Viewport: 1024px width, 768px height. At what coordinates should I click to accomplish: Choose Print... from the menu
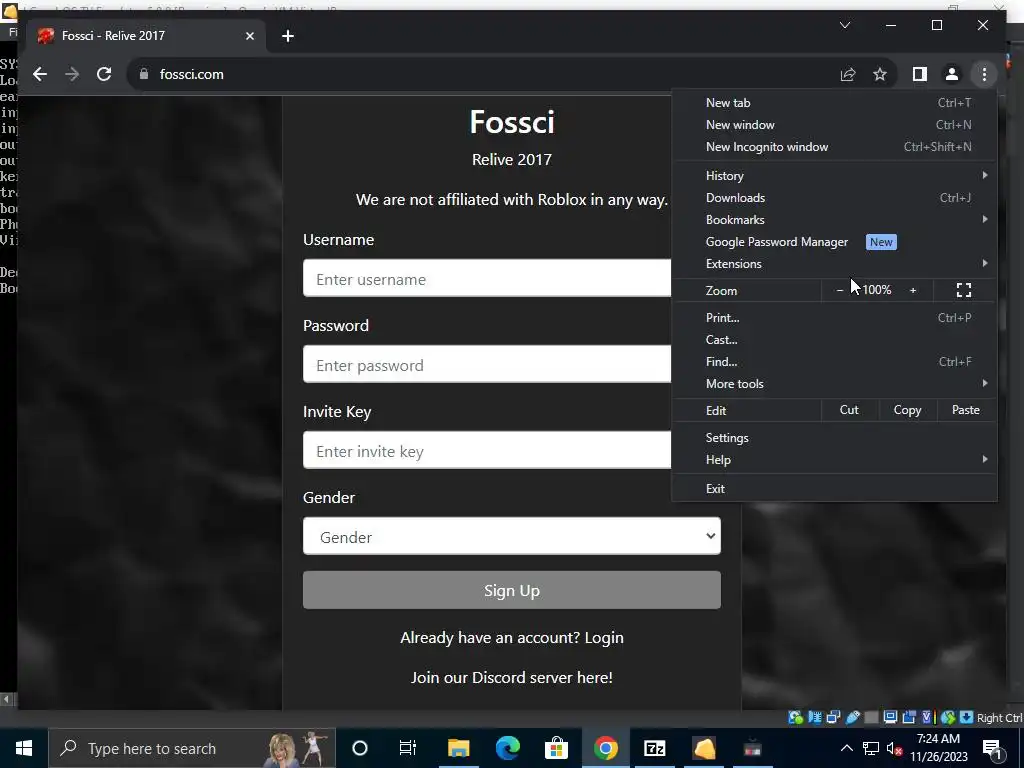tap(835, 318)
